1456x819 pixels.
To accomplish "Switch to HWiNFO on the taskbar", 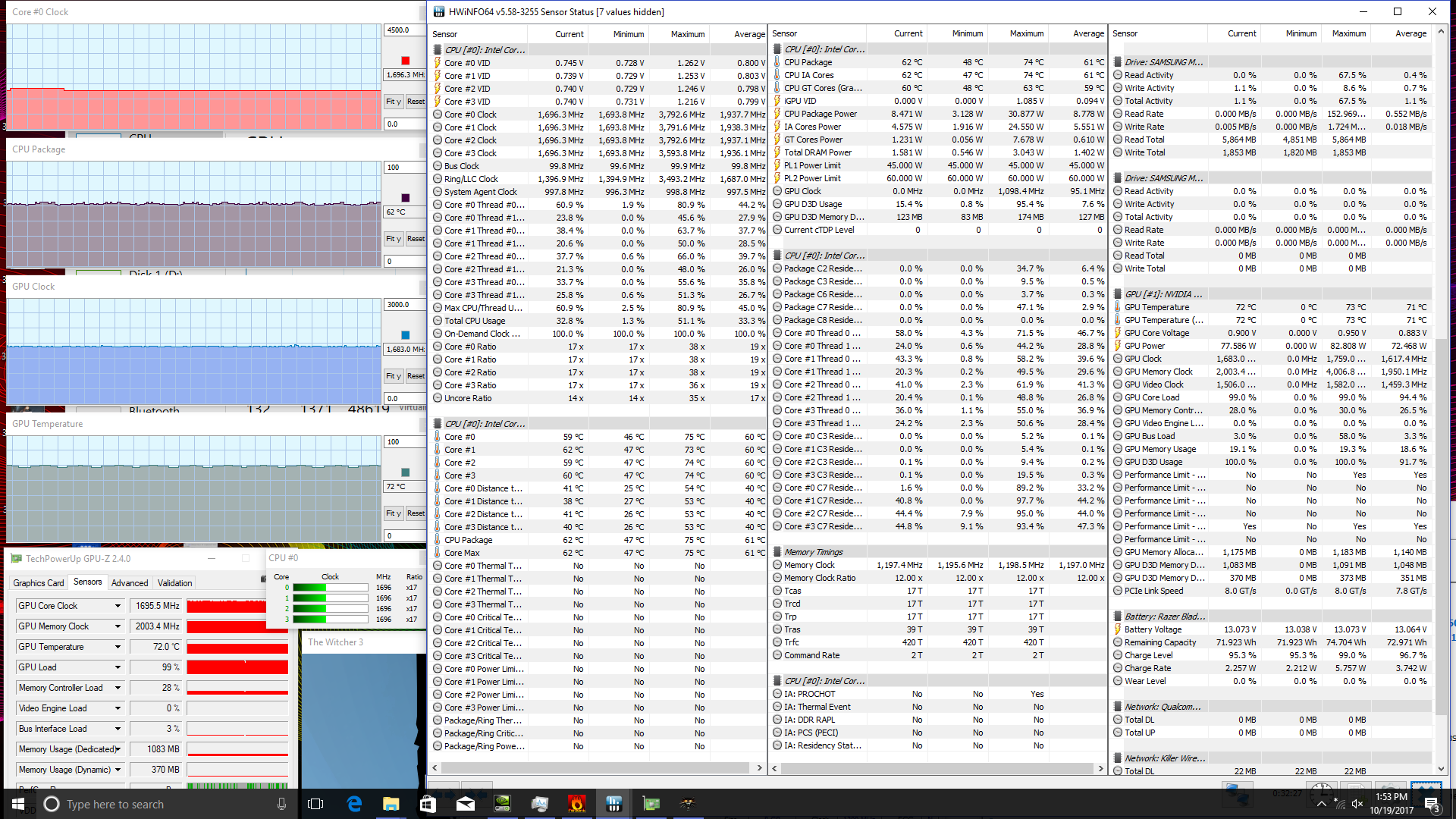I will click(x=613, y=804).
